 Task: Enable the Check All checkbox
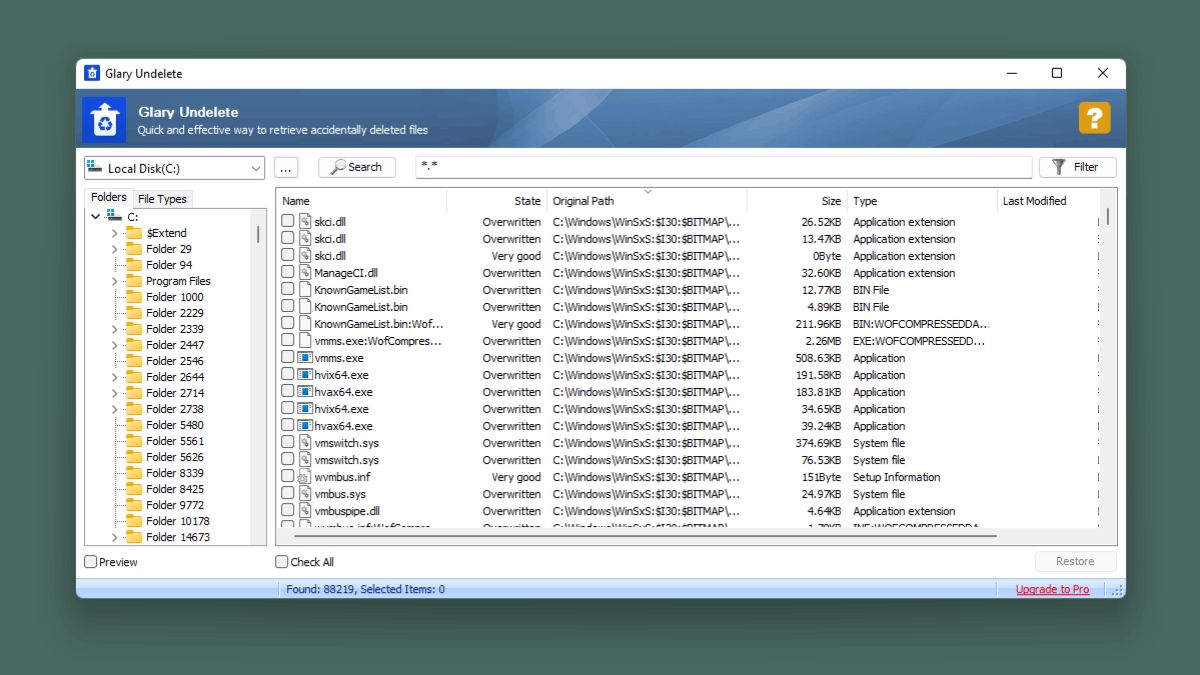[x=282, y=562]
